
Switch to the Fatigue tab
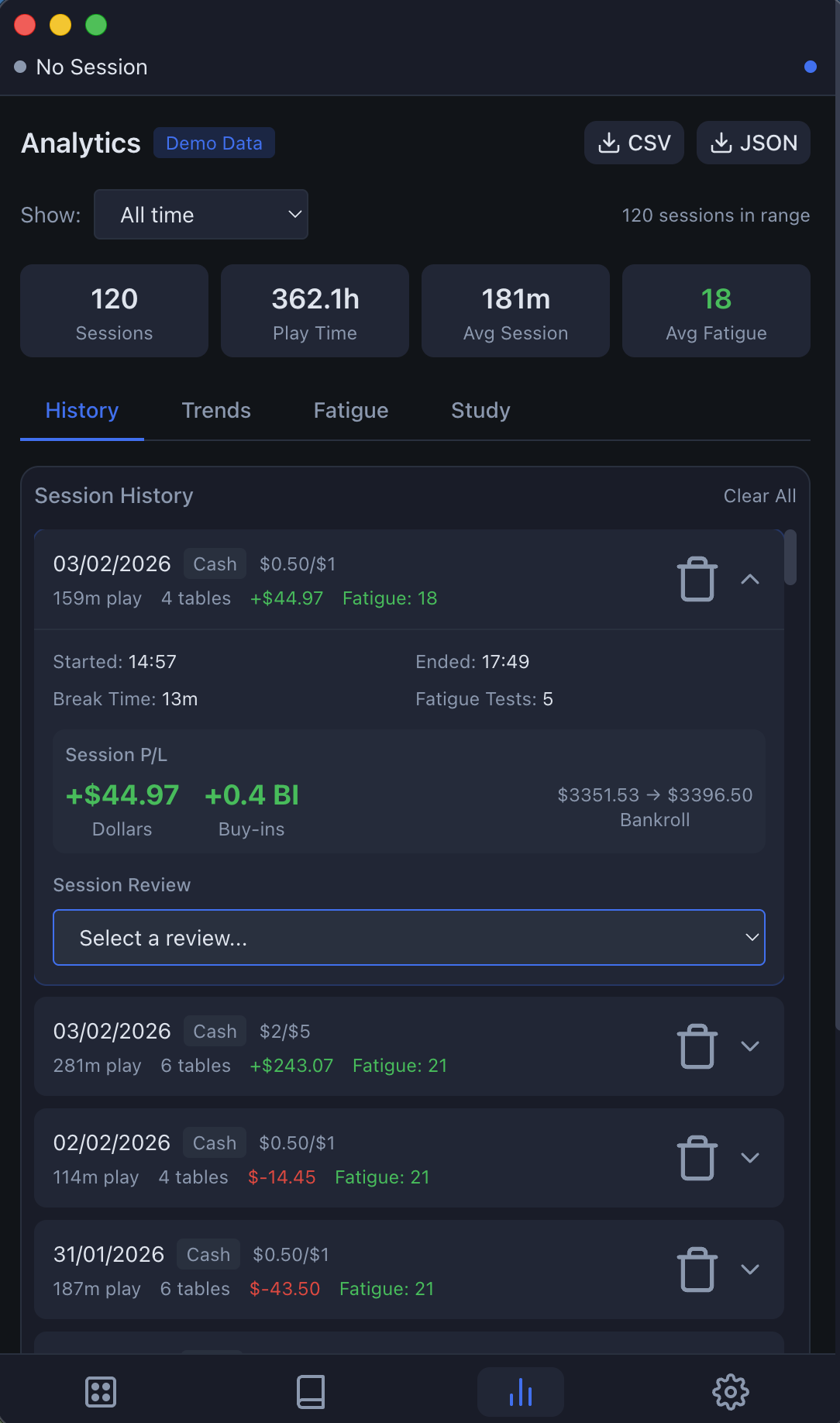[x=350, y=411]
